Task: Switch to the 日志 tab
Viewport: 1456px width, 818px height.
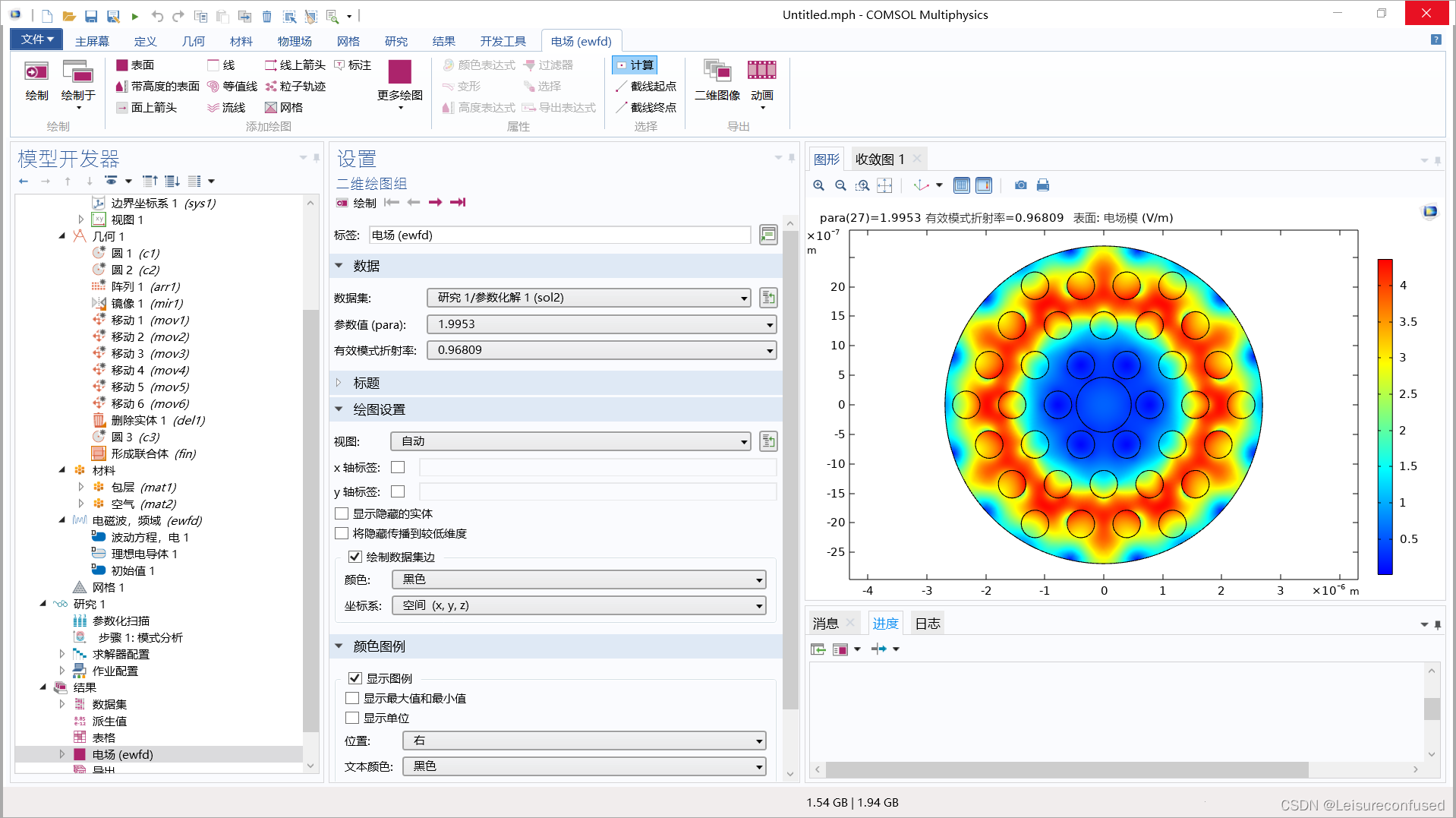Action: tap(927, 624)
